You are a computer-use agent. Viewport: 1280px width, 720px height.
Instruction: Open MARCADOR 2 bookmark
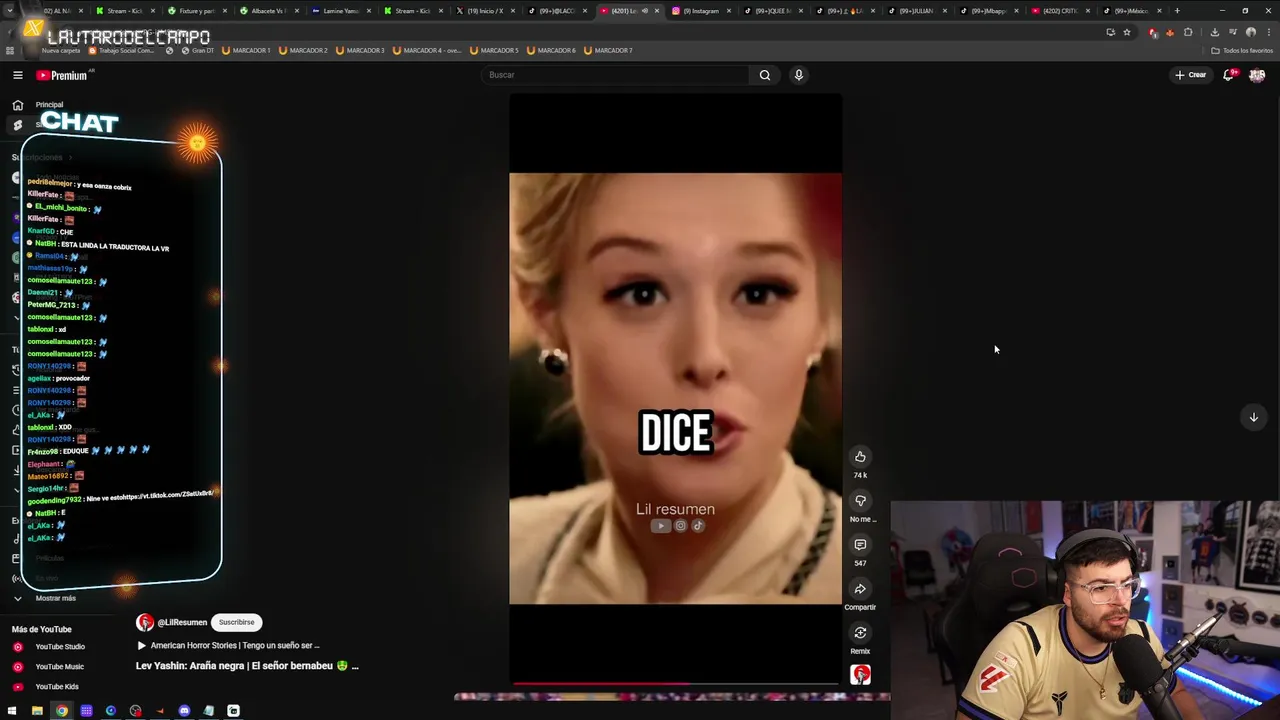tap(303, 50)
